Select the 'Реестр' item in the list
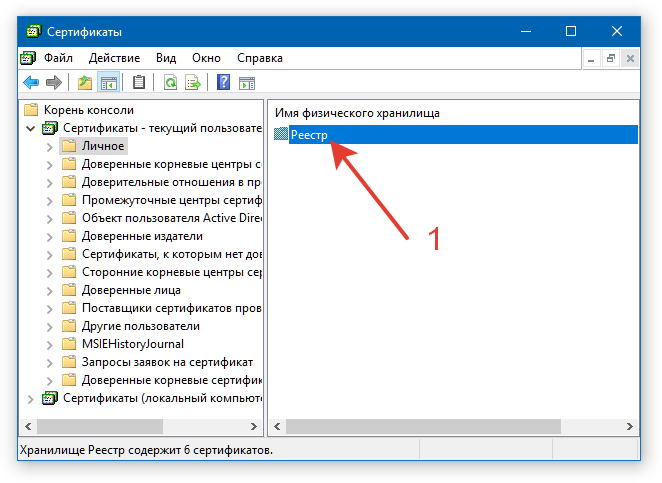662x483 pixels. pos(309,135)
